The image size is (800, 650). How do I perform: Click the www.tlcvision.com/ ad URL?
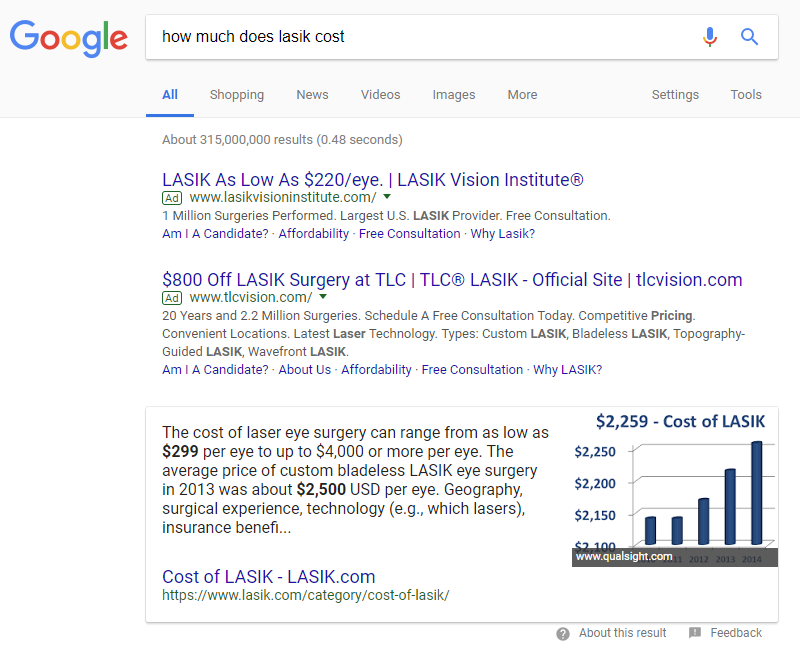pyautogui.click(x=251, y=297)
